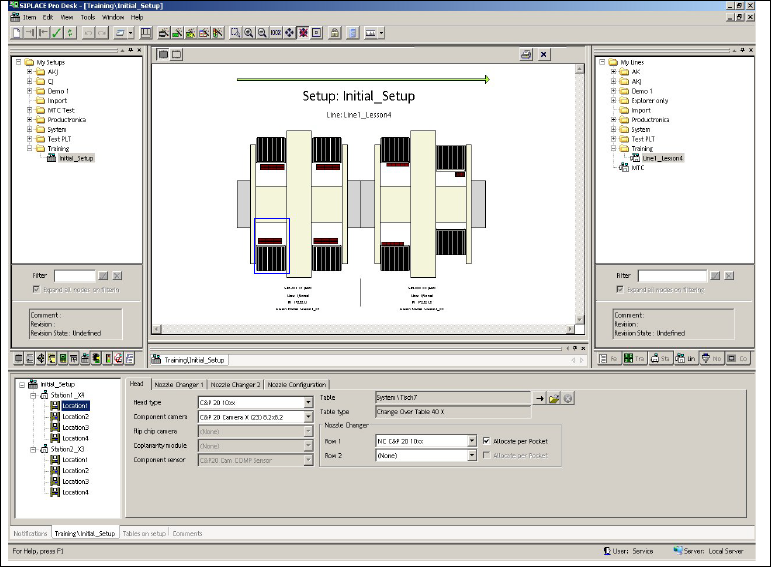
Task: Click the Filter input in My Setups panel
Action: [73, 275]
